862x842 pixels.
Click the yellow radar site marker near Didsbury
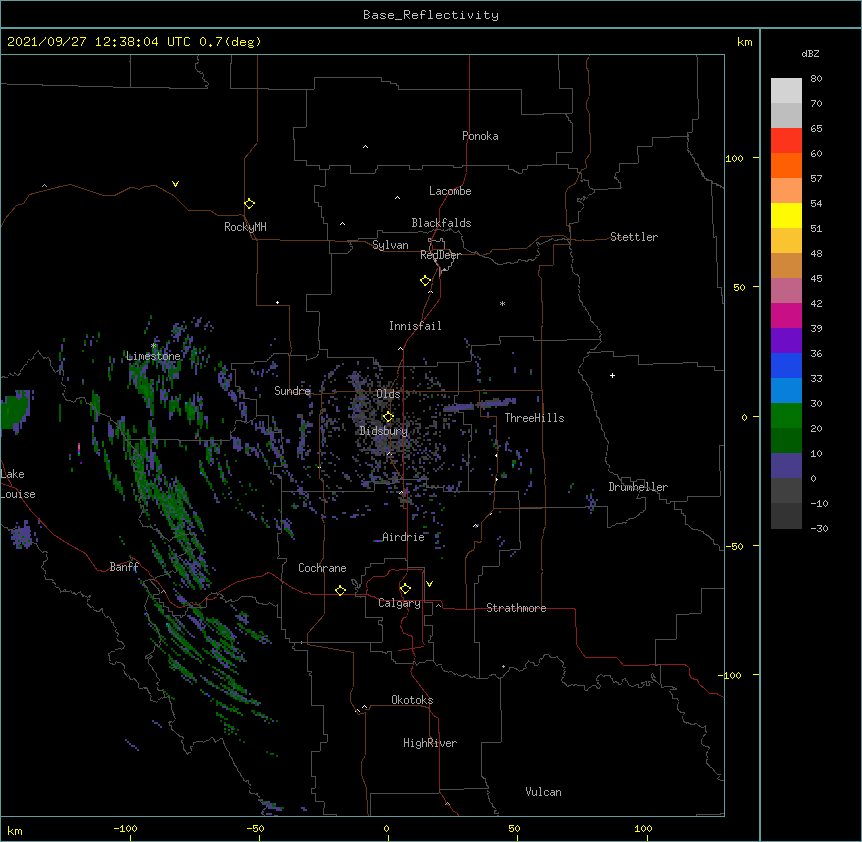pos(388,416)
